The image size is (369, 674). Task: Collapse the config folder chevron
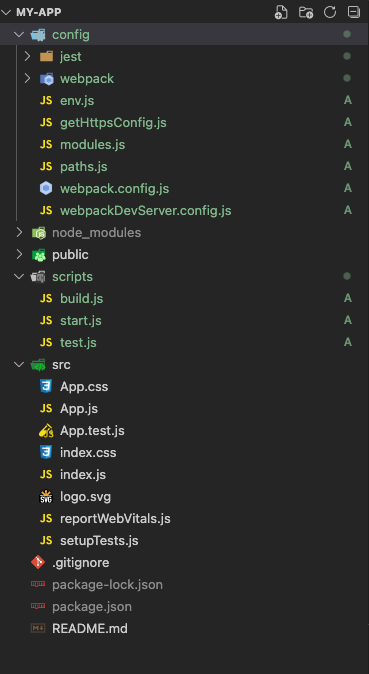[19, 34]
